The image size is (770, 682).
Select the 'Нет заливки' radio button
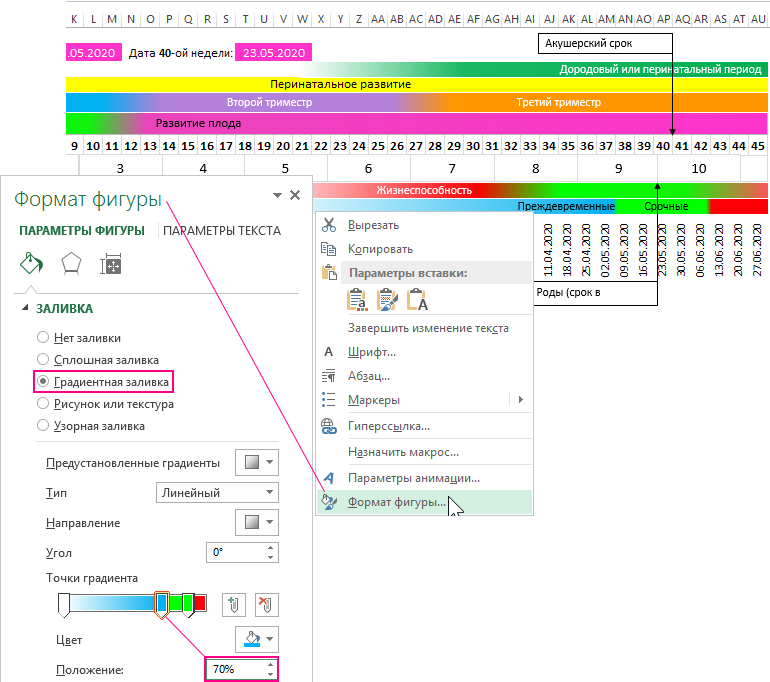43,337
